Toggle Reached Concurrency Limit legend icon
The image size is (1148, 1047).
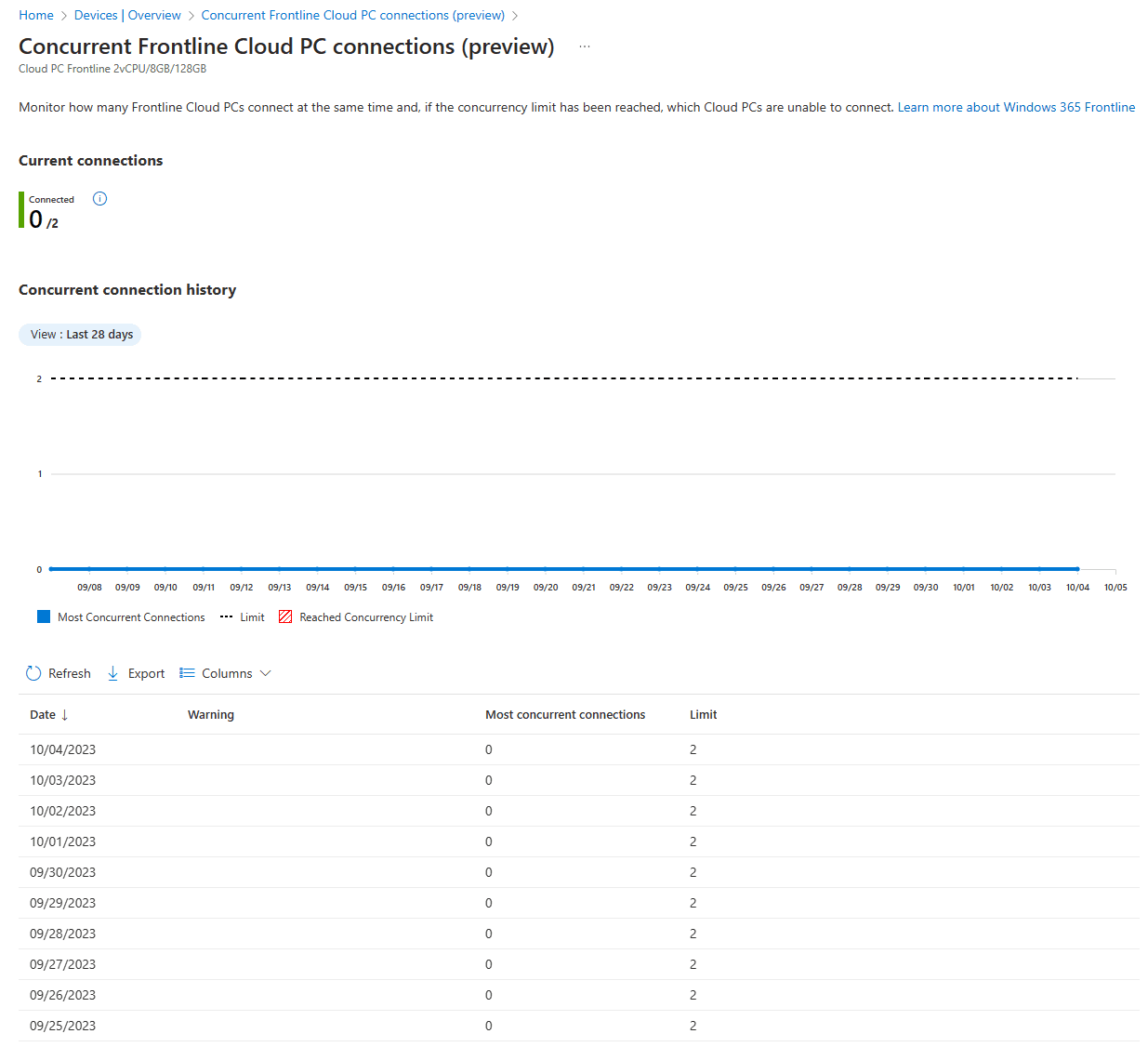pyautogui.click(x=285, y=617)
